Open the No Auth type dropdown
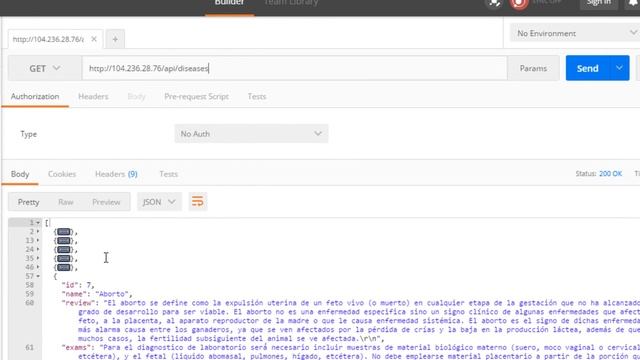The width and height of the screenshot is (640, 360). click(251, 133)
